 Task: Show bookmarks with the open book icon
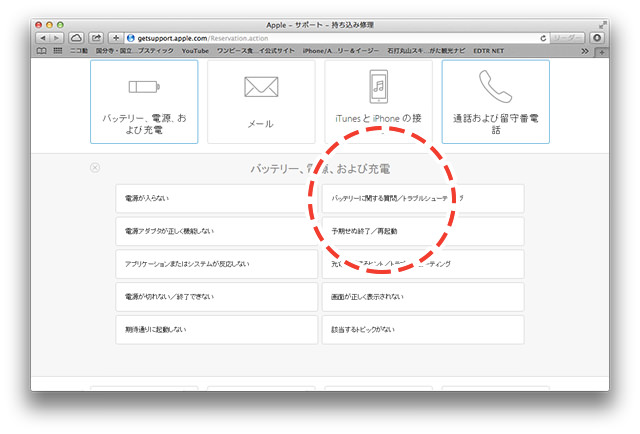42,51
